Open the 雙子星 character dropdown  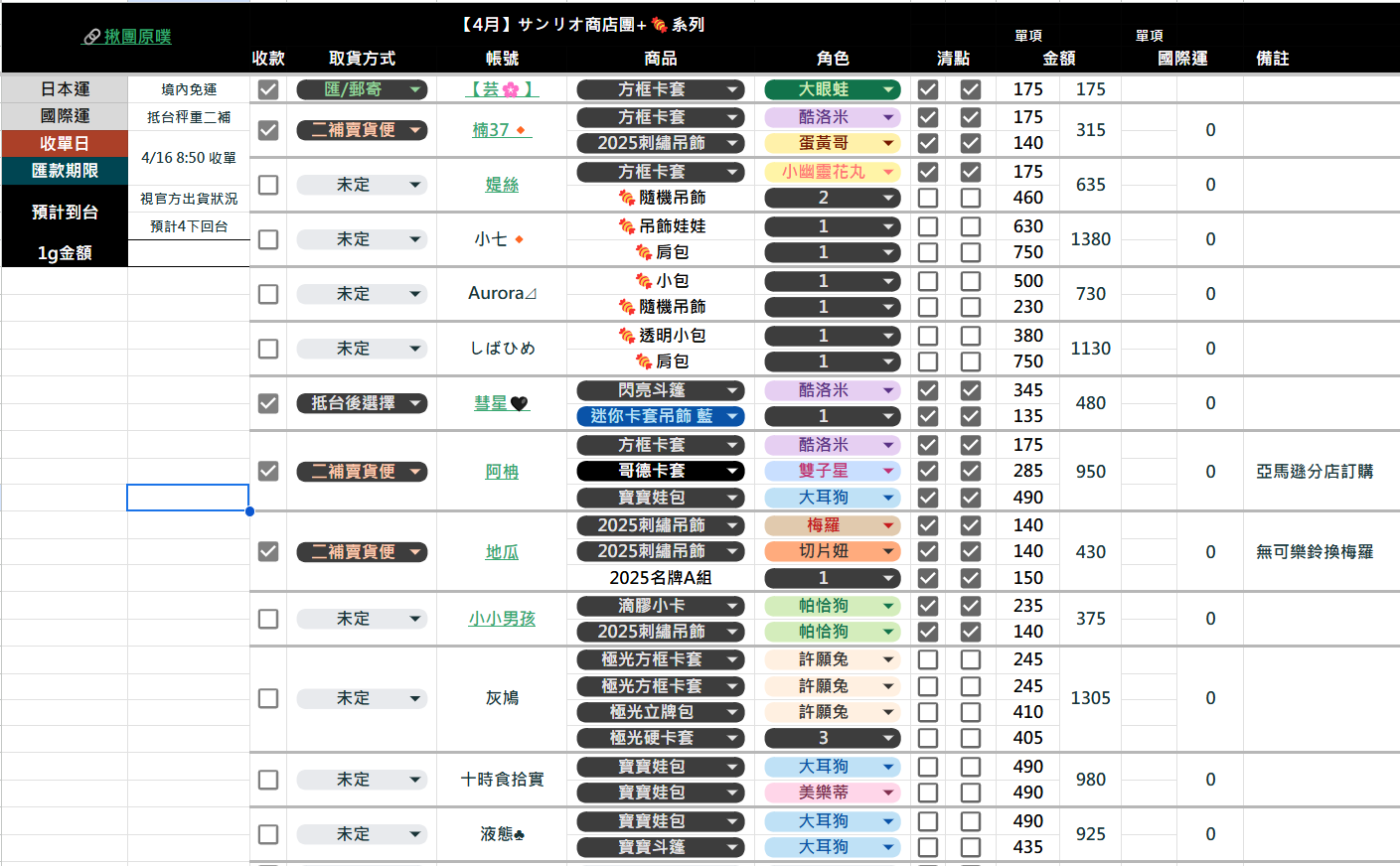click(x=833, y=471)
